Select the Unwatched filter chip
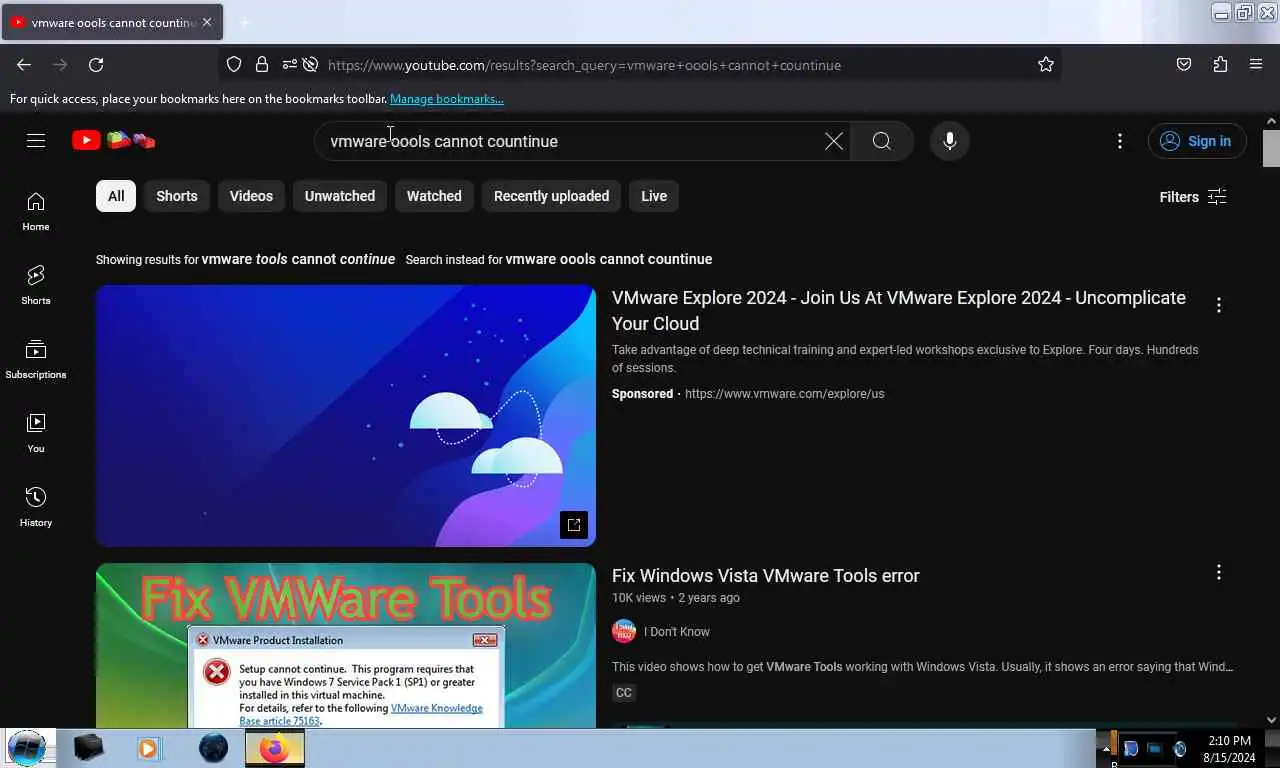Screen dimensions: 1280x768 coord(340,196)
